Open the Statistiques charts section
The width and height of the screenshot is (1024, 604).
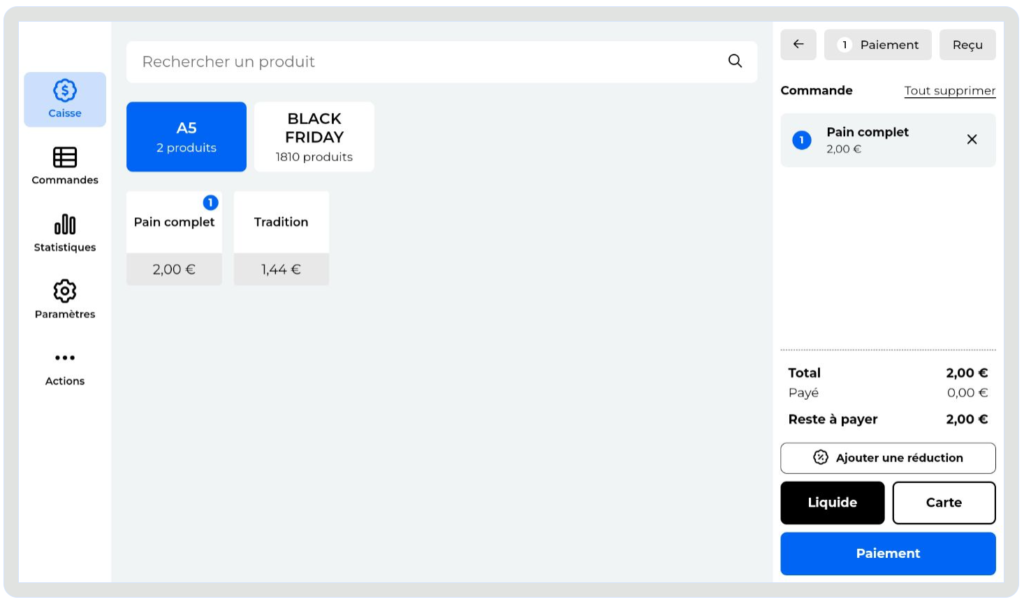[x=65, y=233]
